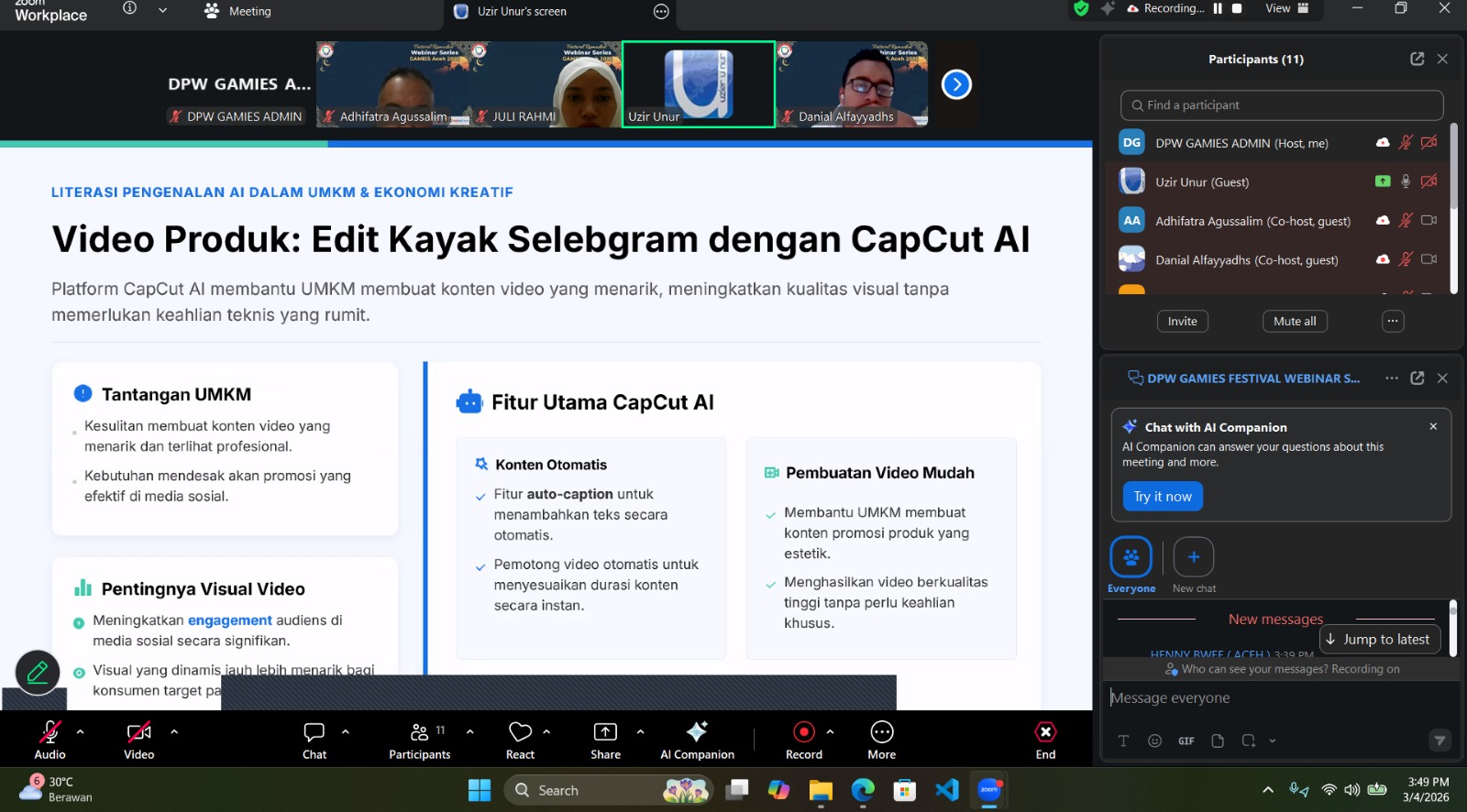Open the More menu in toolbar

(x=881, y=732)
